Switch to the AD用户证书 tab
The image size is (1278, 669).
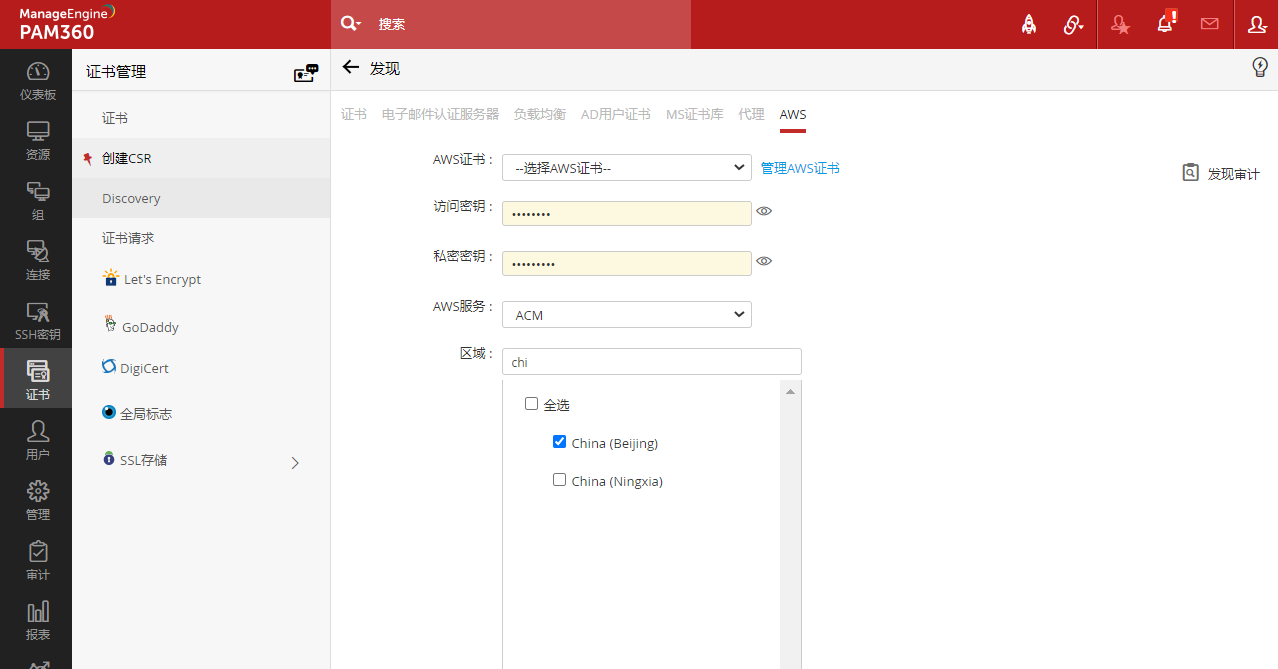[616, 114]
